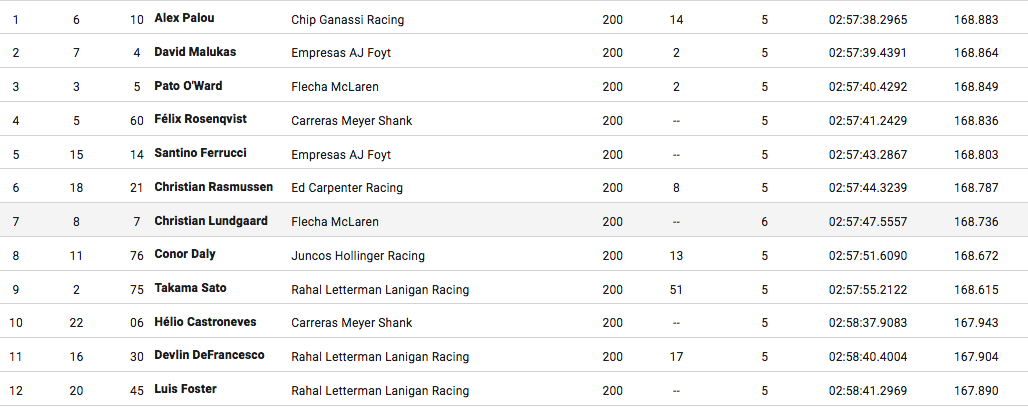Select average speed 168.615 for Sato
1028x407 pixels.
[x=976, y=290]
